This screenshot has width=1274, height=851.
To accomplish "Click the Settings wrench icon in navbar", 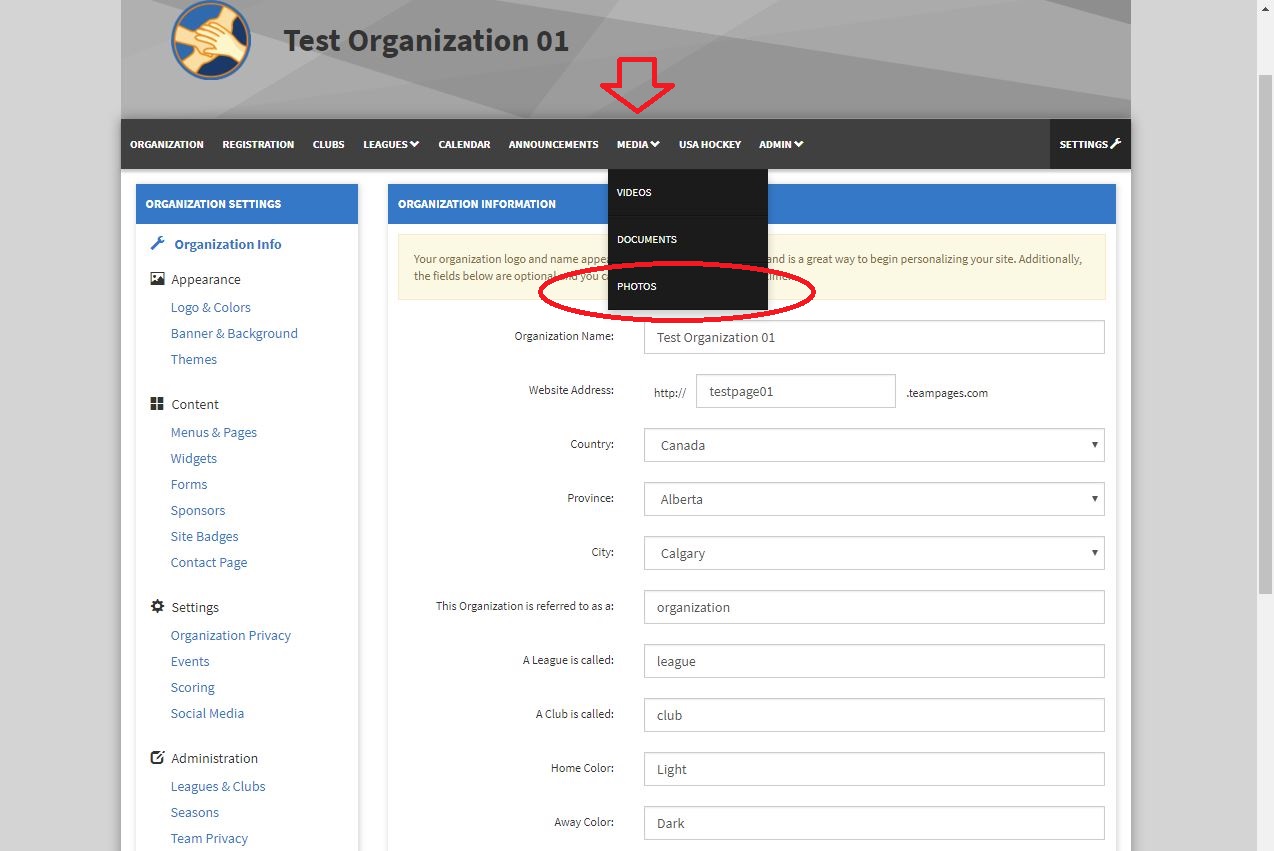I will pyautogui.click(x=1116, y=144).
